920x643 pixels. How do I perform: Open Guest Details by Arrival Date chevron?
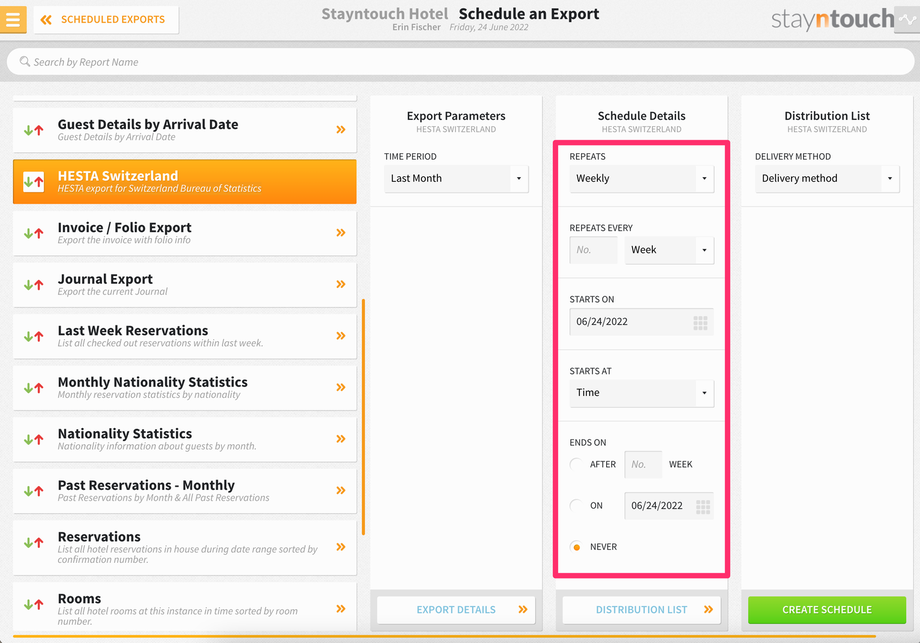(341, 130)
